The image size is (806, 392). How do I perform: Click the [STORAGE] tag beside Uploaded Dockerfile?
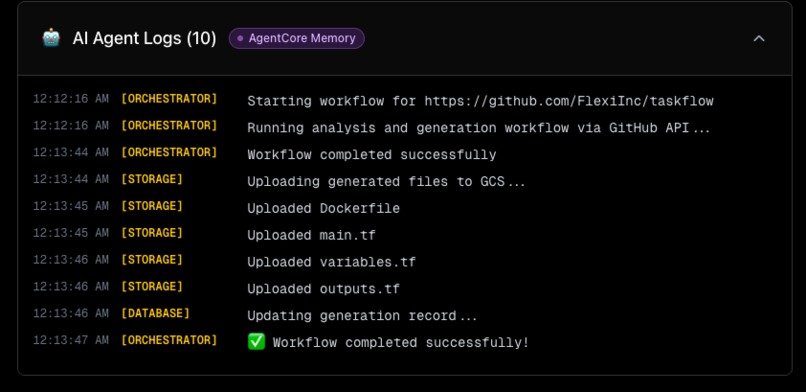152,206
